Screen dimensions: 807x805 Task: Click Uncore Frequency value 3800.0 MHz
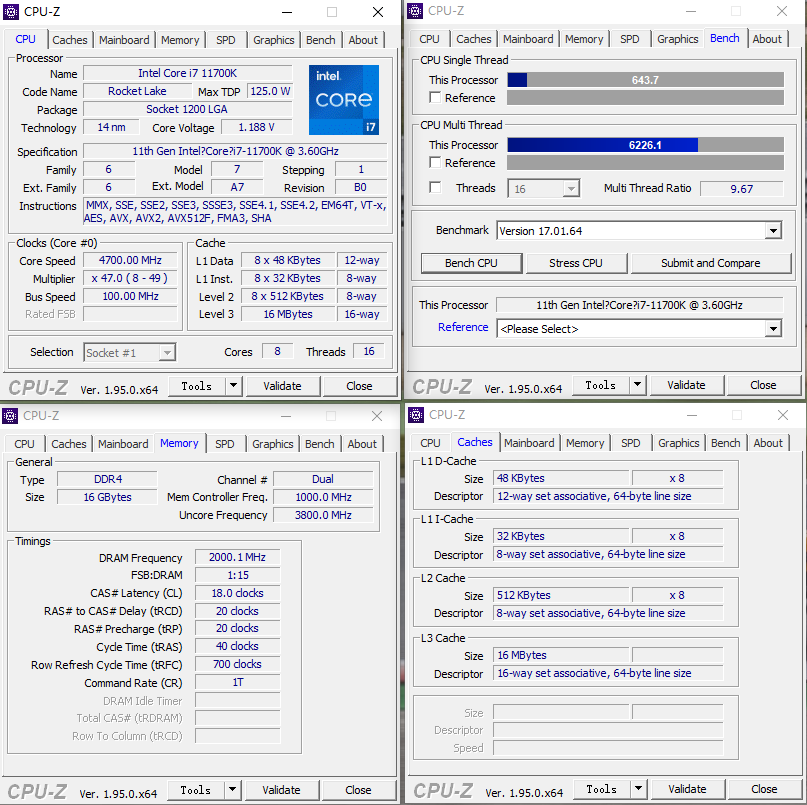(323, 515)
